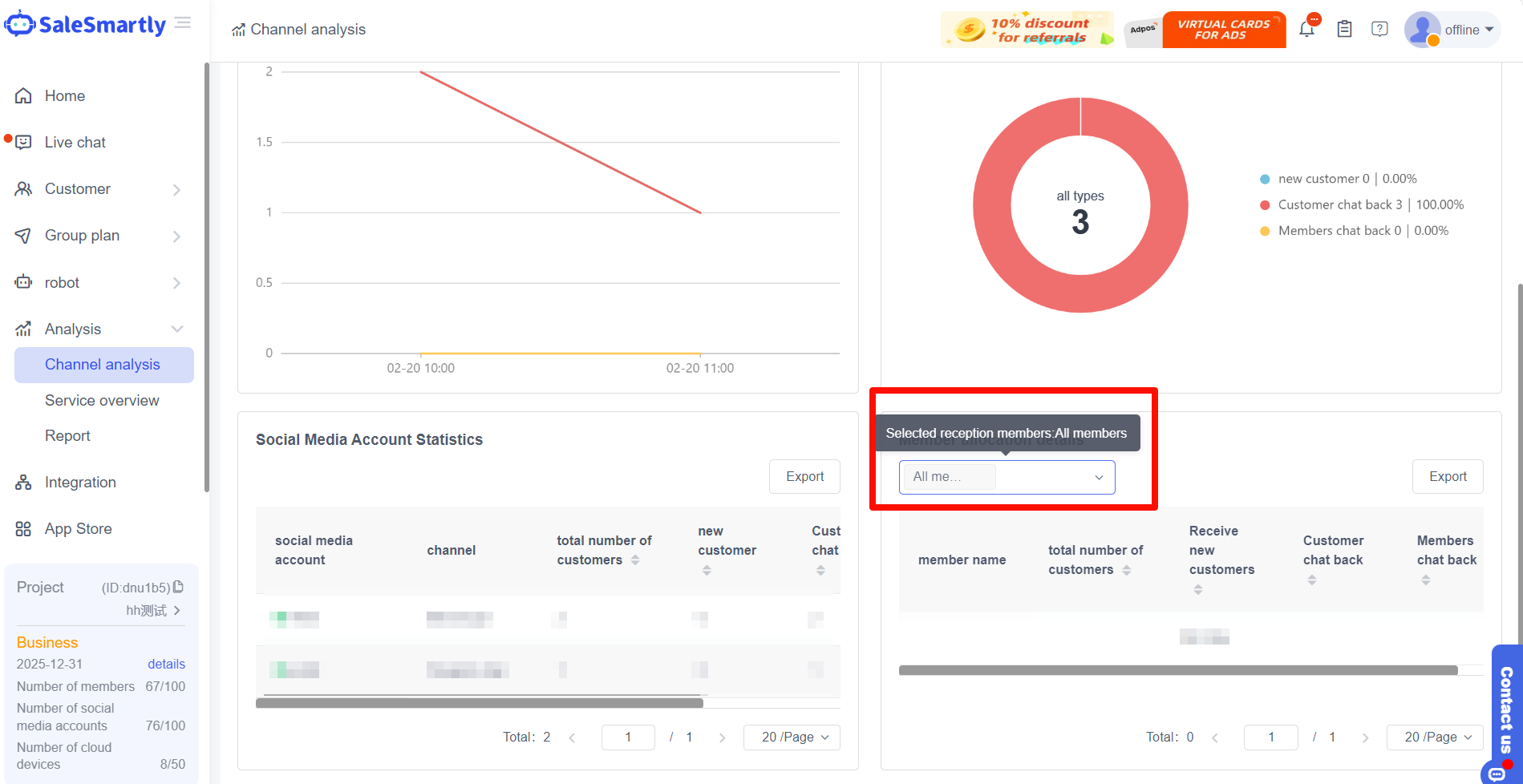Screen dimensions: 1523x784
Task: Click the Business plan details link
Action: [x=166, y=664]
